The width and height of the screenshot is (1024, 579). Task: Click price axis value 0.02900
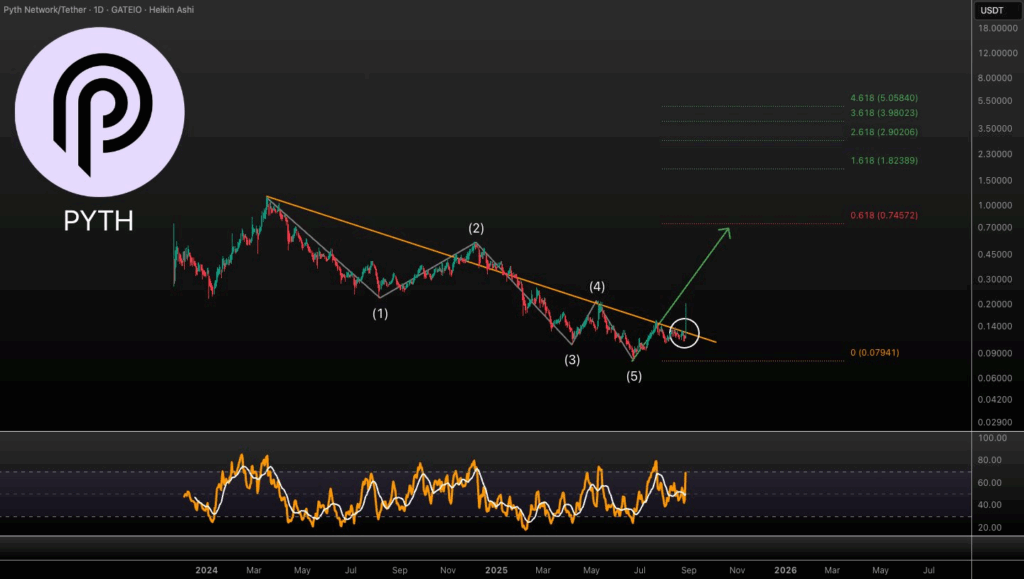997,422
